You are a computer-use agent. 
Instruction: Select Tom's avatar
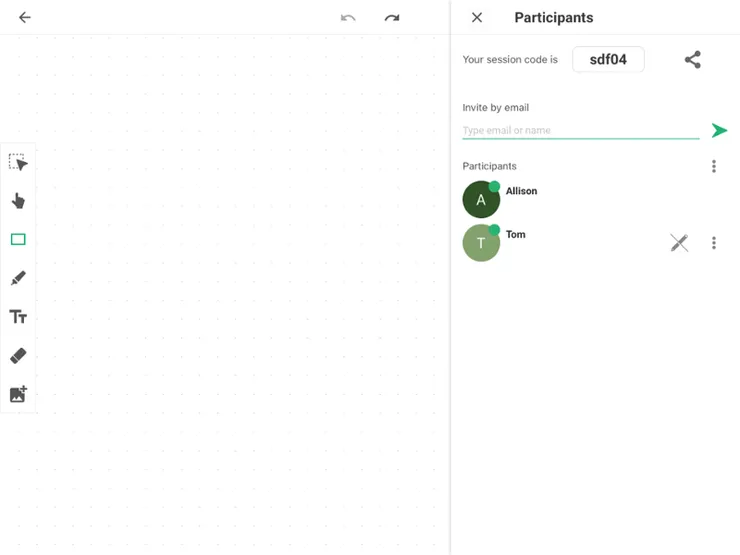click(x=481, y=243)
